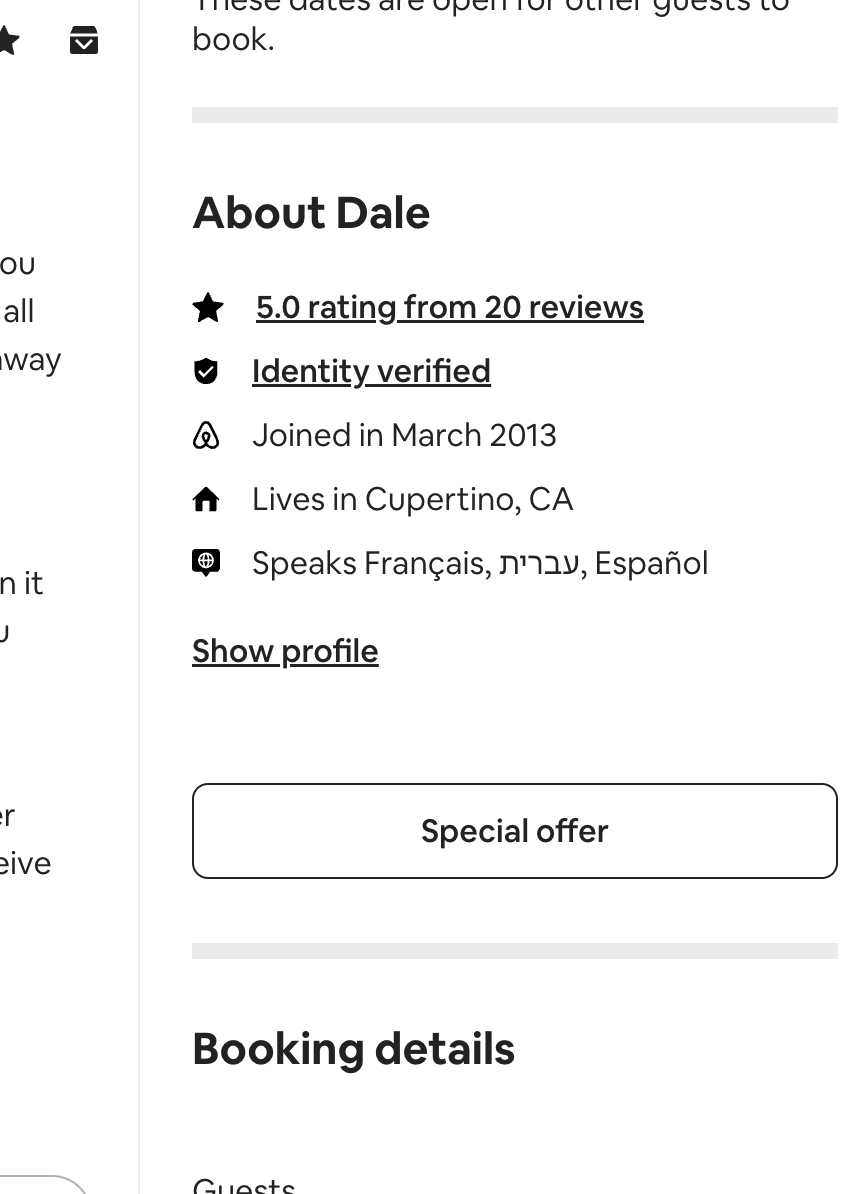860x1194 pixels.
Task: Open the Identity verified link
Action: coord(371,372)
